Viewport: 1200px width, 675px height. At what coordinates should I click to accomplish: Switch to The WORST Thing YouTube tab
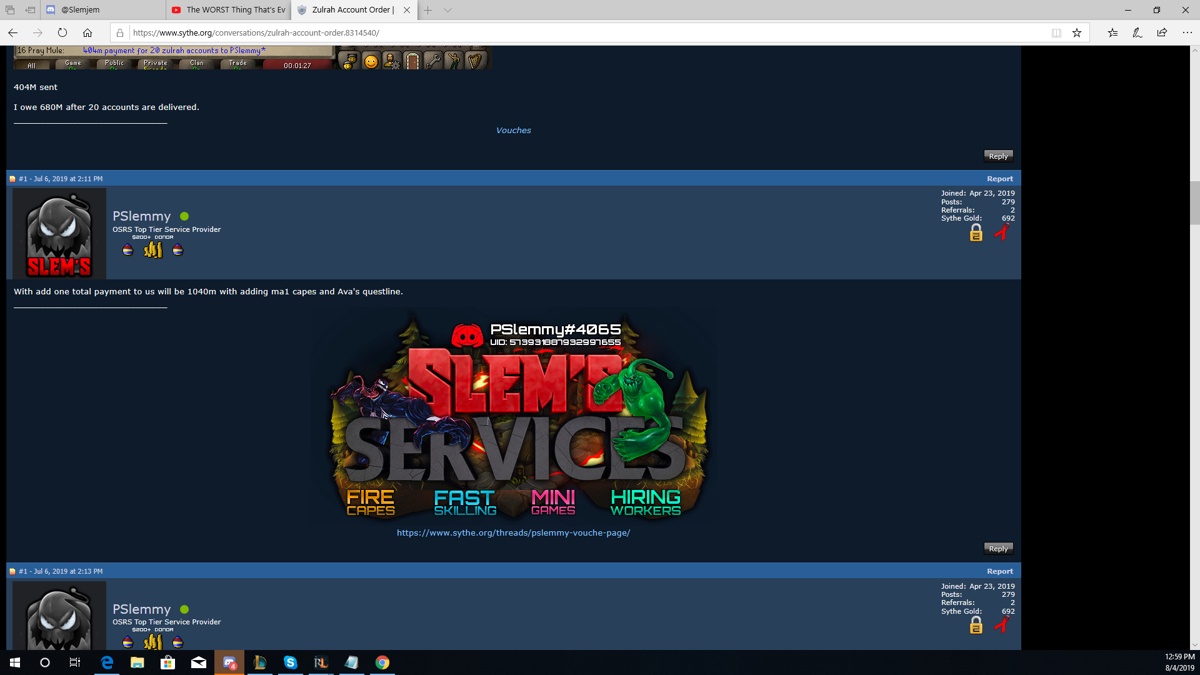point(228,10)
